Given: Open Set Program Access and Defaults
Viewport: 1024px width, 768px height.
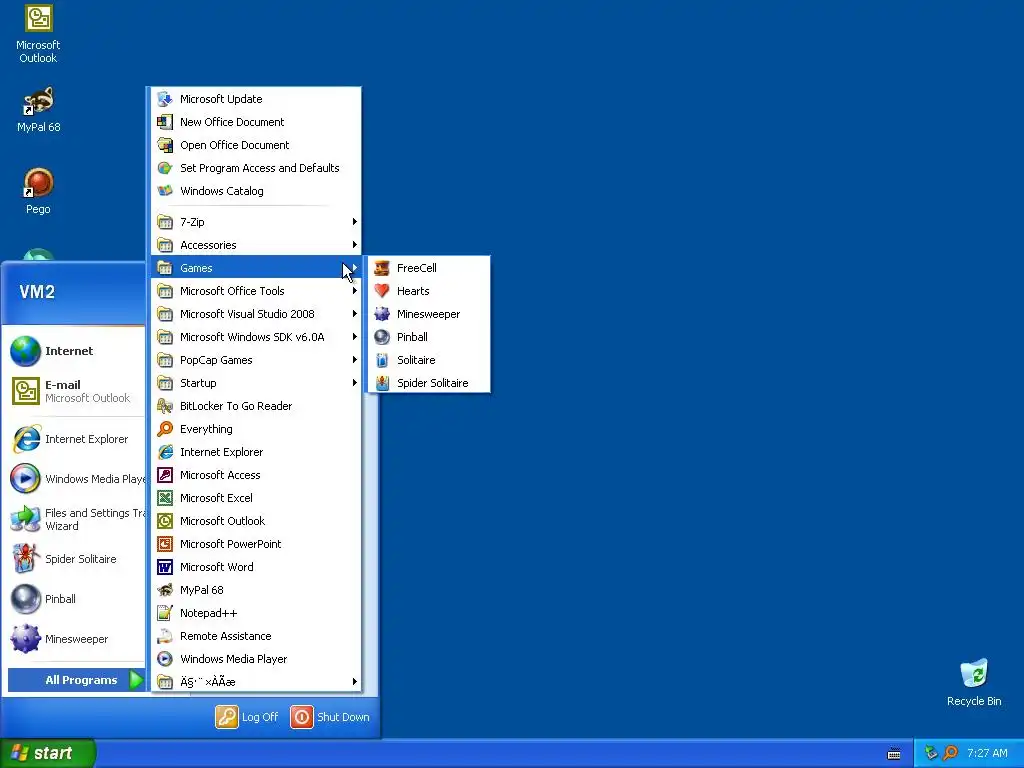Looking at the screenshot, I should [256, 168].
